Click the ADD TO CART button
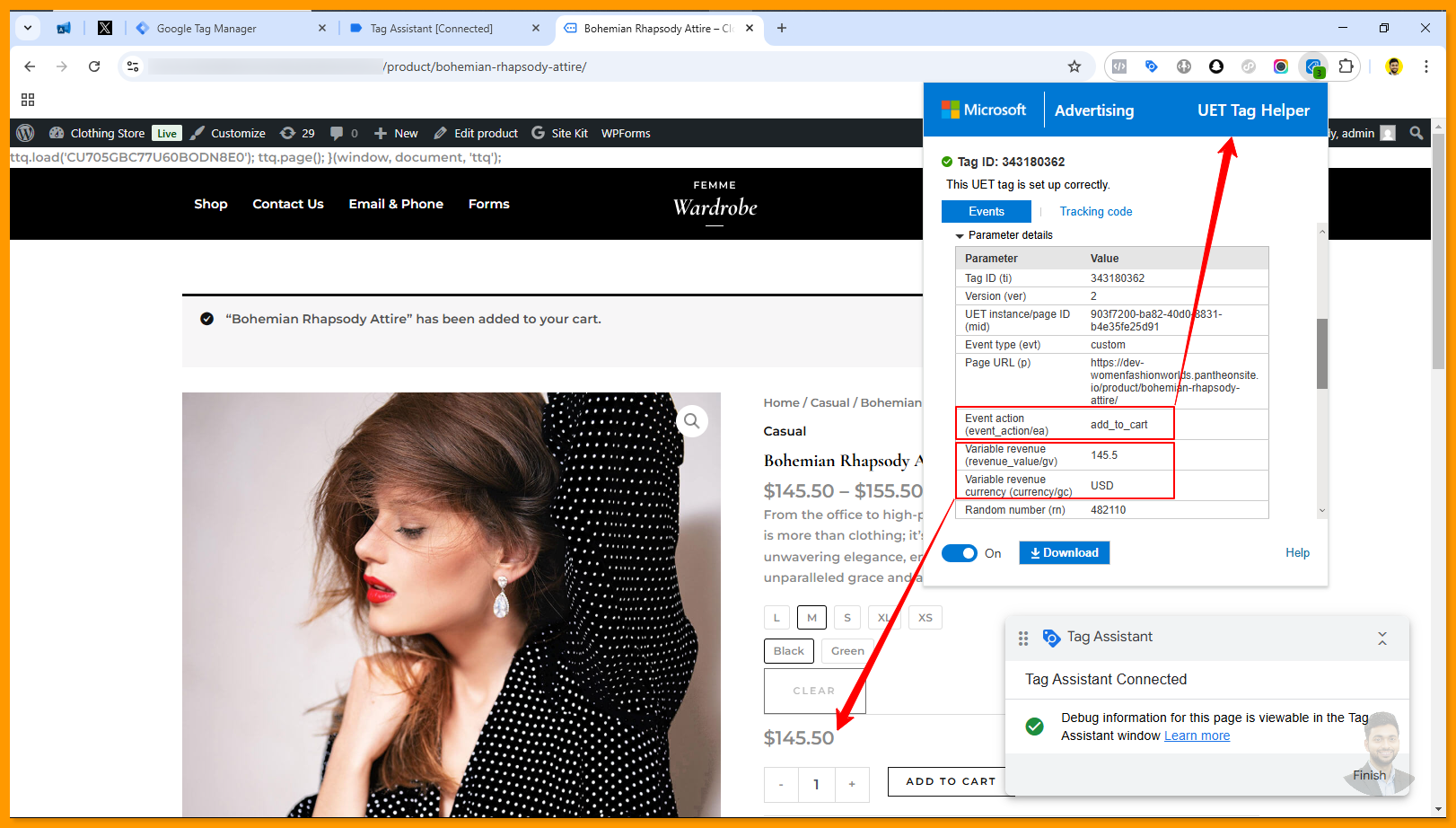1456x828 pixels. pyautogui.click(x=950, y=781)
